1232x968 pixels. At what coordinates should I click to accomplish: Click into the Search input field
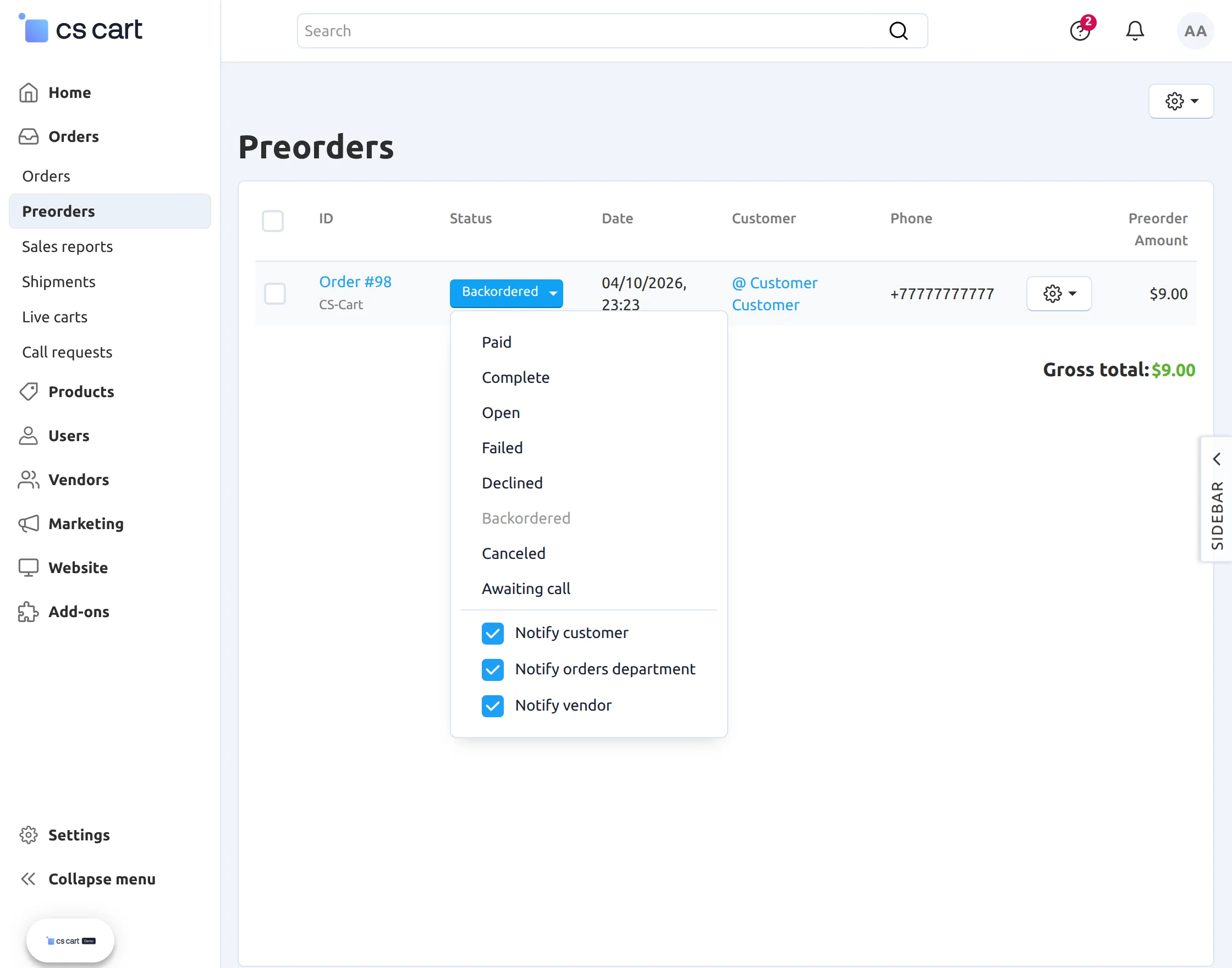(x=590, y=31)
